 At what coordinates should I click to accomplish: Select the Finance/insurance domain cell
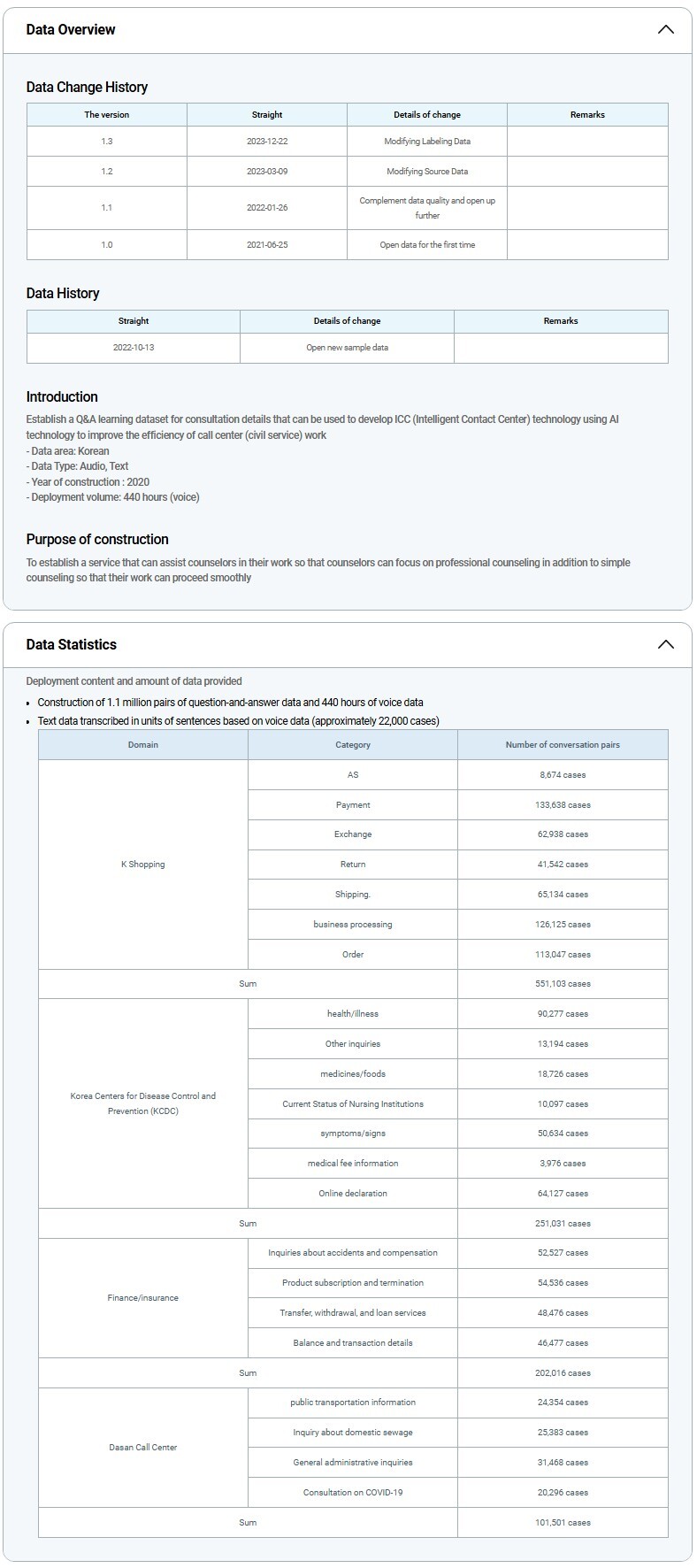coord(142,1298)
